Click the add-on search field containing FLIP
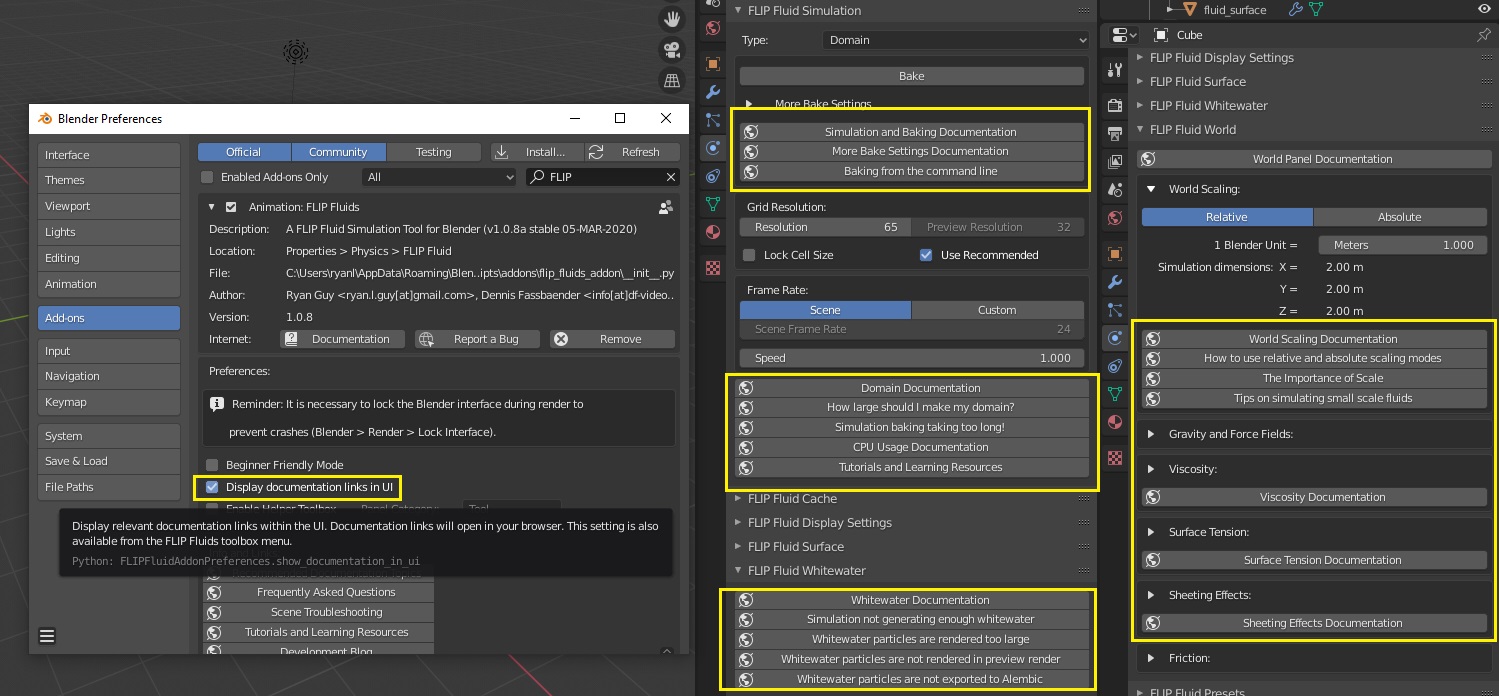Viewport: 1499px width, 696px height. 603,177
